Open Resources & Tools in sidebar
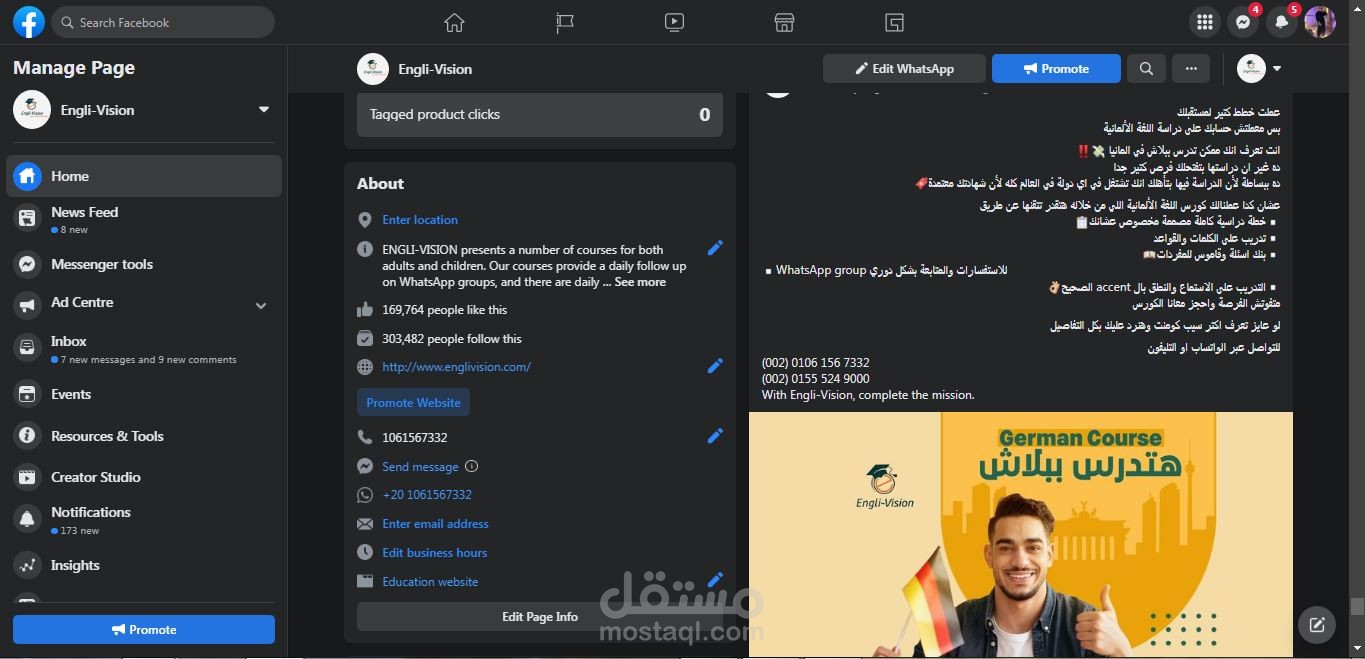This screenshot has height=659, width=1365. click(x=144, y=436)
